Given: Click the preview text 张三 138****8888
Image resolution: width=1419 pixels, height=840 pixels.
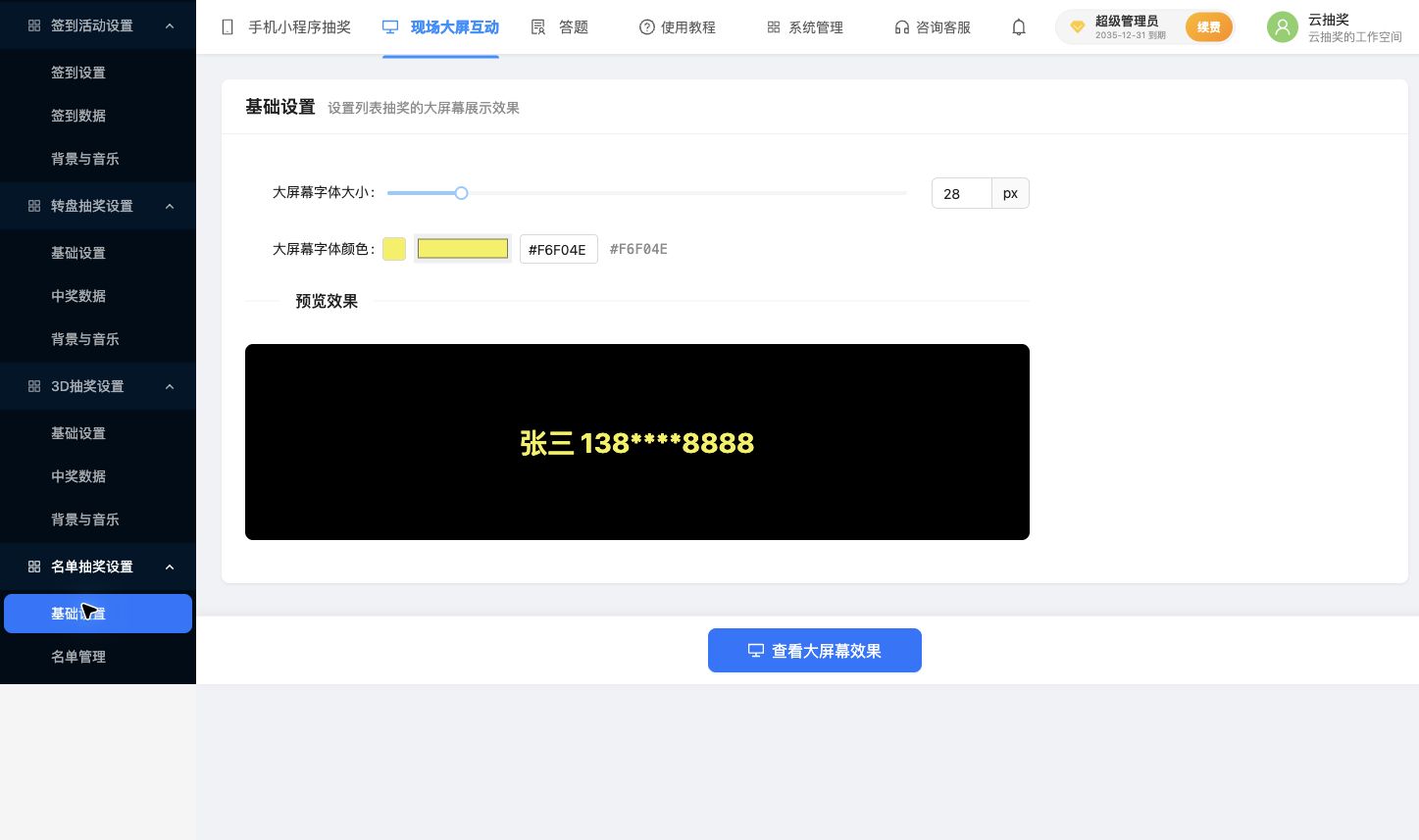Looking at the screenshot, I should [637, 443].
